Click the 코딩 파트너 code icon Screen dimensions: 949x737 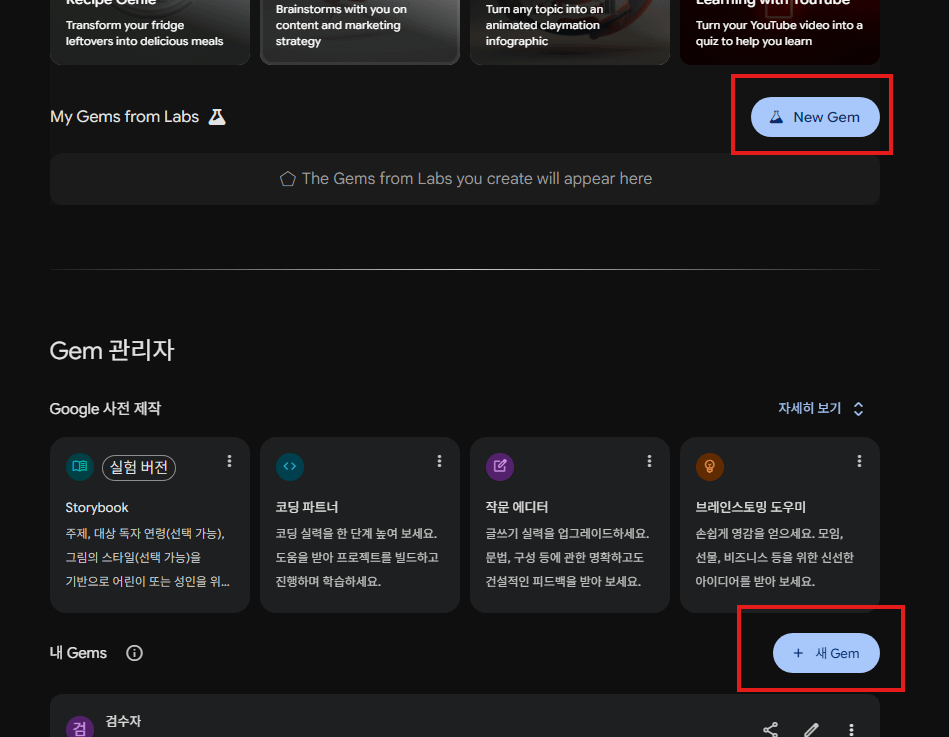point(290,467)
